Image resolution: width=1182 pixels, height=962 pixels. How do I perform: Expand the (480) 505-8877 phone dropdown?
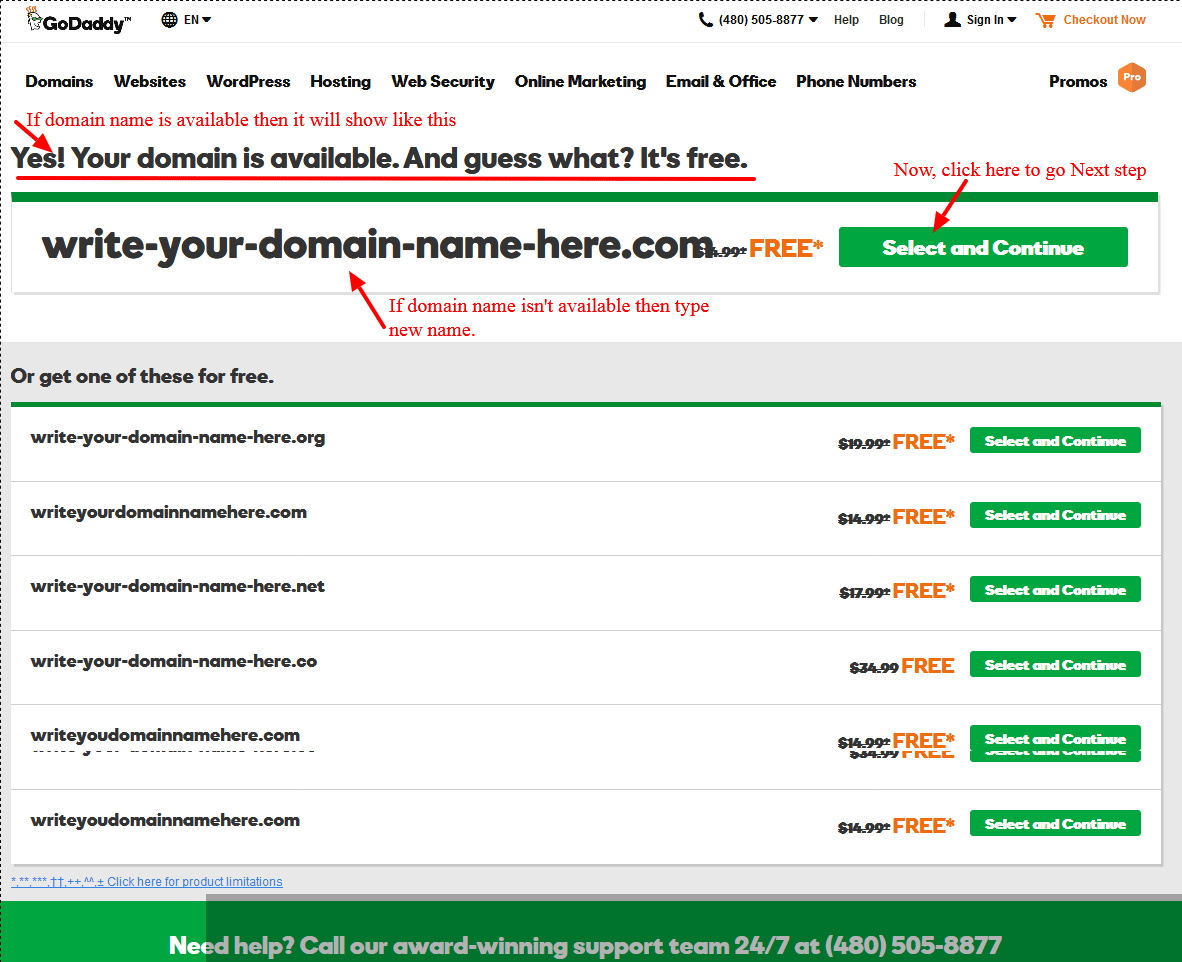(813, 20)
